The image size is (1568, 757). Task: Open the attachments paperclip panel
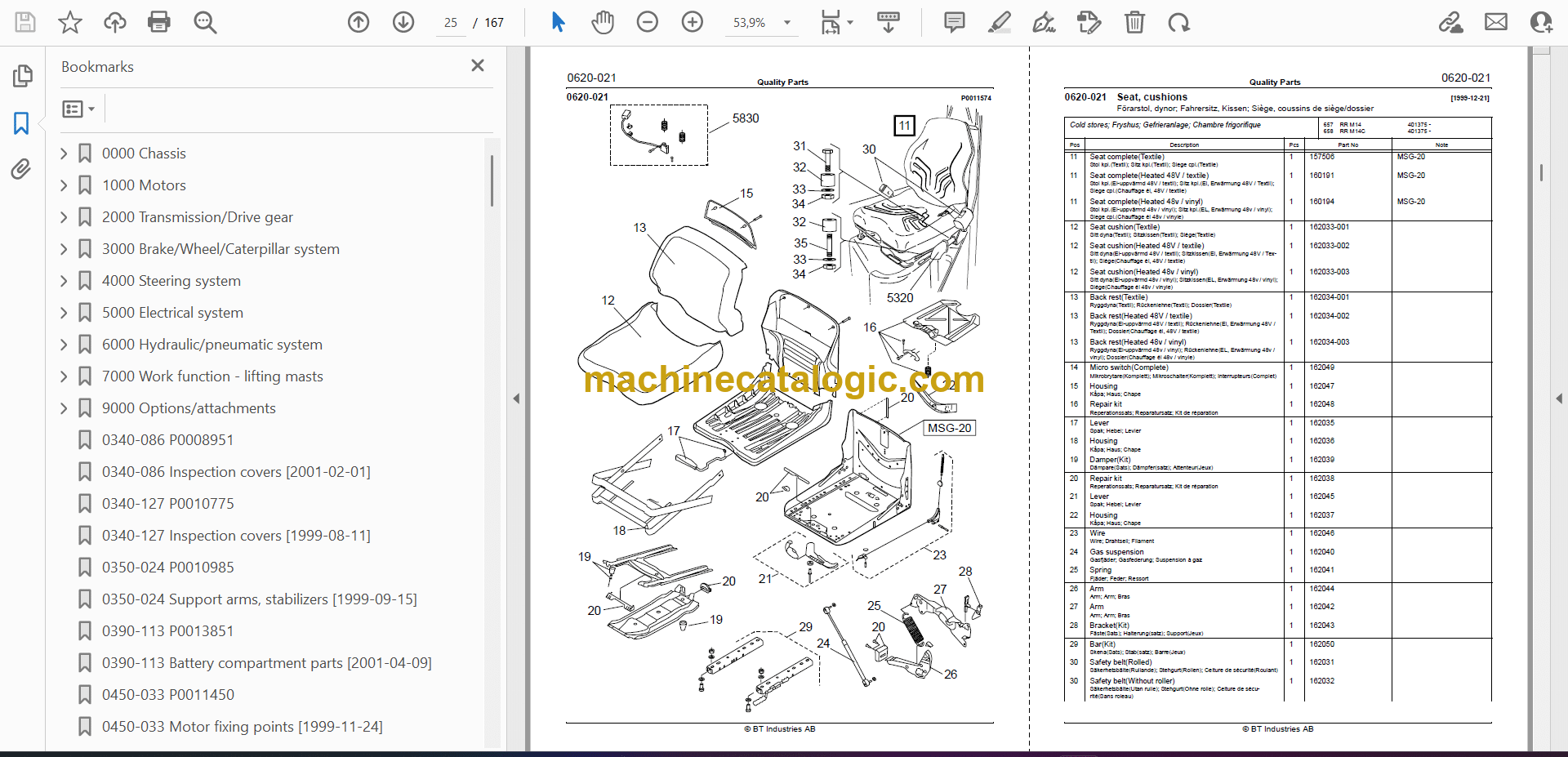pyautogui.click(x=22, y=169)
